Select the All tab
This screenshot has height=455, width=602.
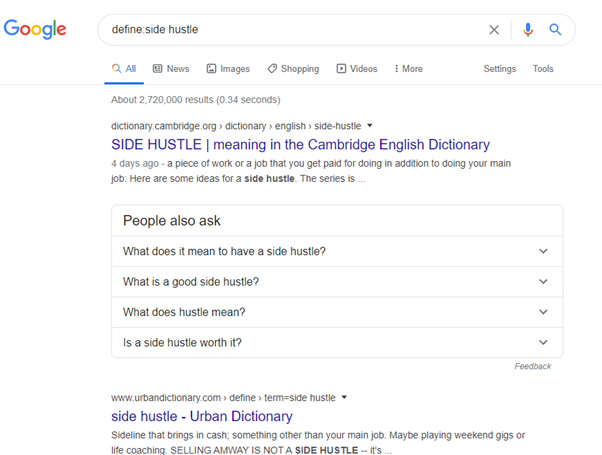(x=124, y=69)
